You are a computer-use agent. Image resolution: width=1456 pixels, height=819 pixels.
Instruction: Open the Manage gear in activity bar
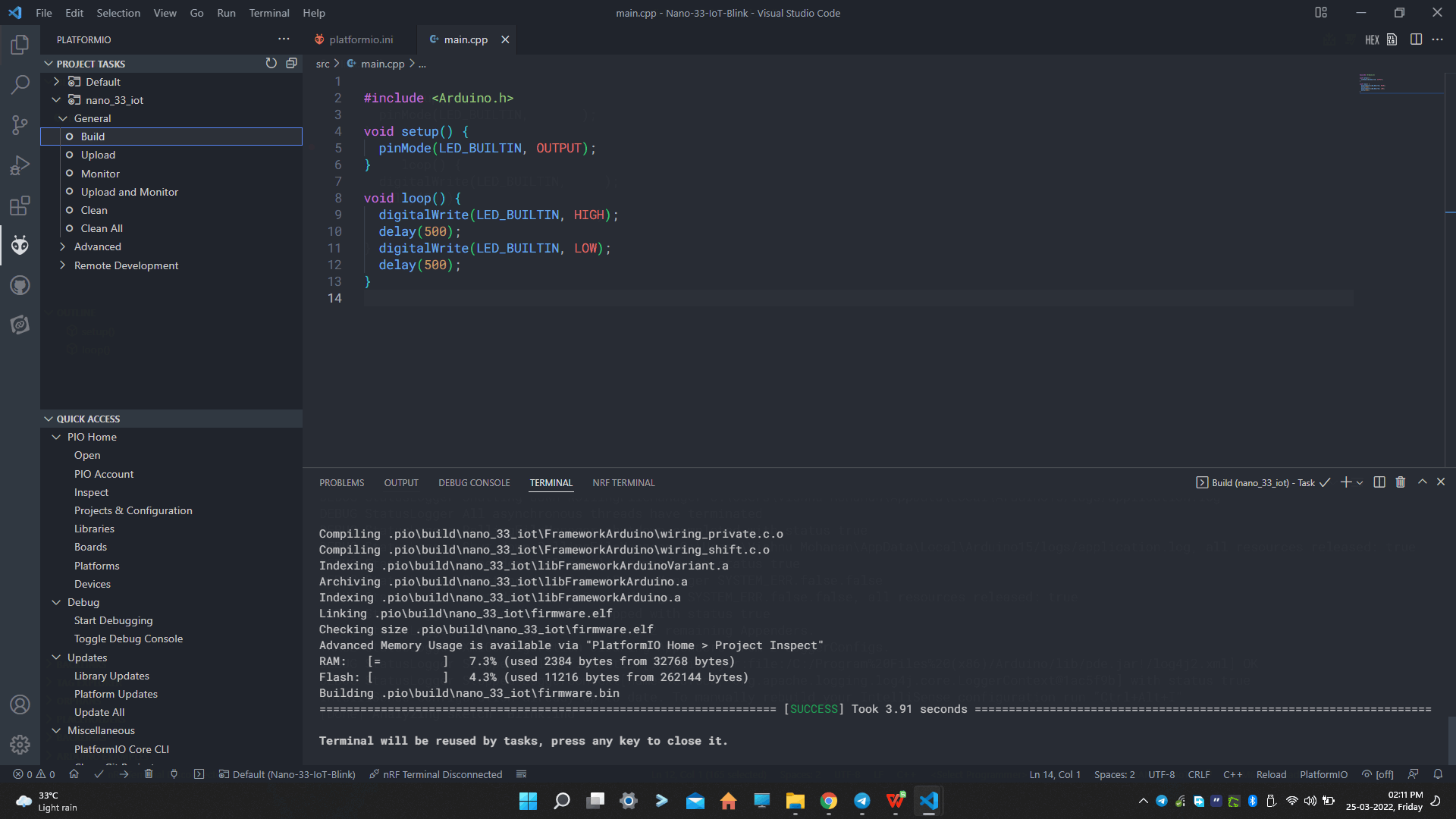click(20, 745)
